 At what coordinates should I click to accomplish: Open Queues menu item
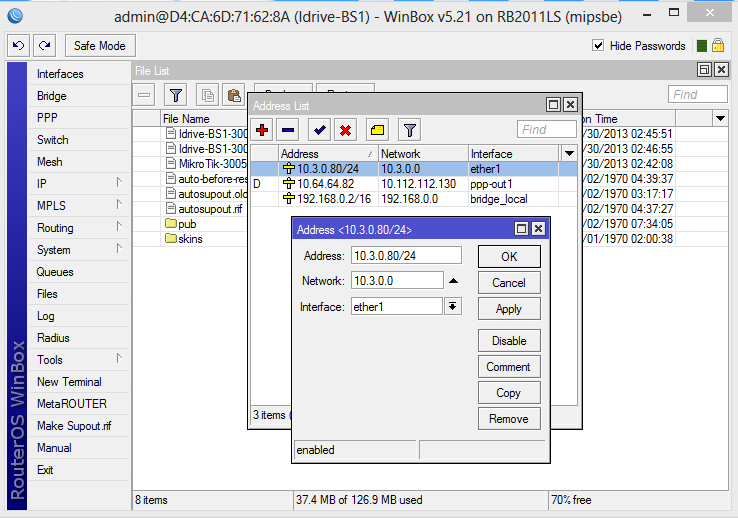pos(79,272)
